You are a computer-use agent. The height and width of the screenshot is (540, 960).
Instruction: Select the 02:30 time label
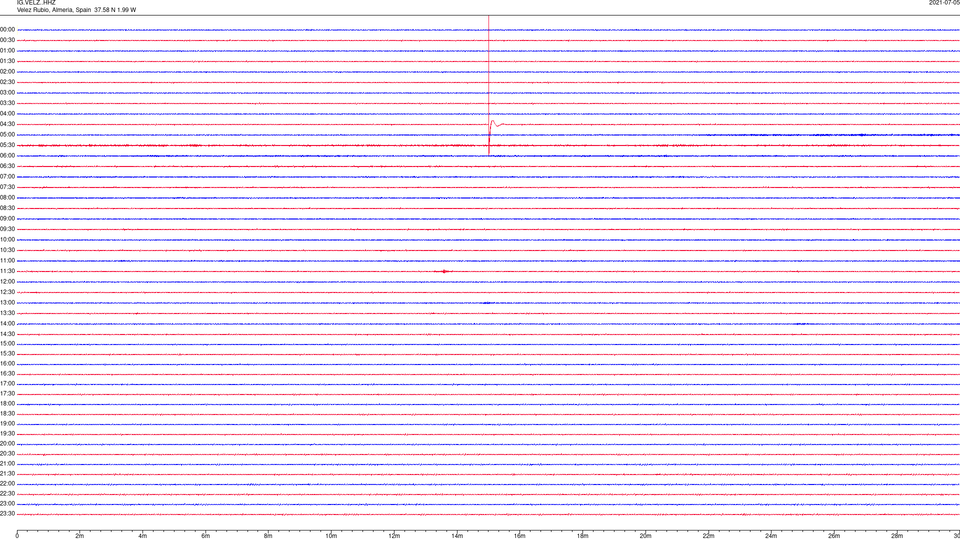tap(7, 82)
